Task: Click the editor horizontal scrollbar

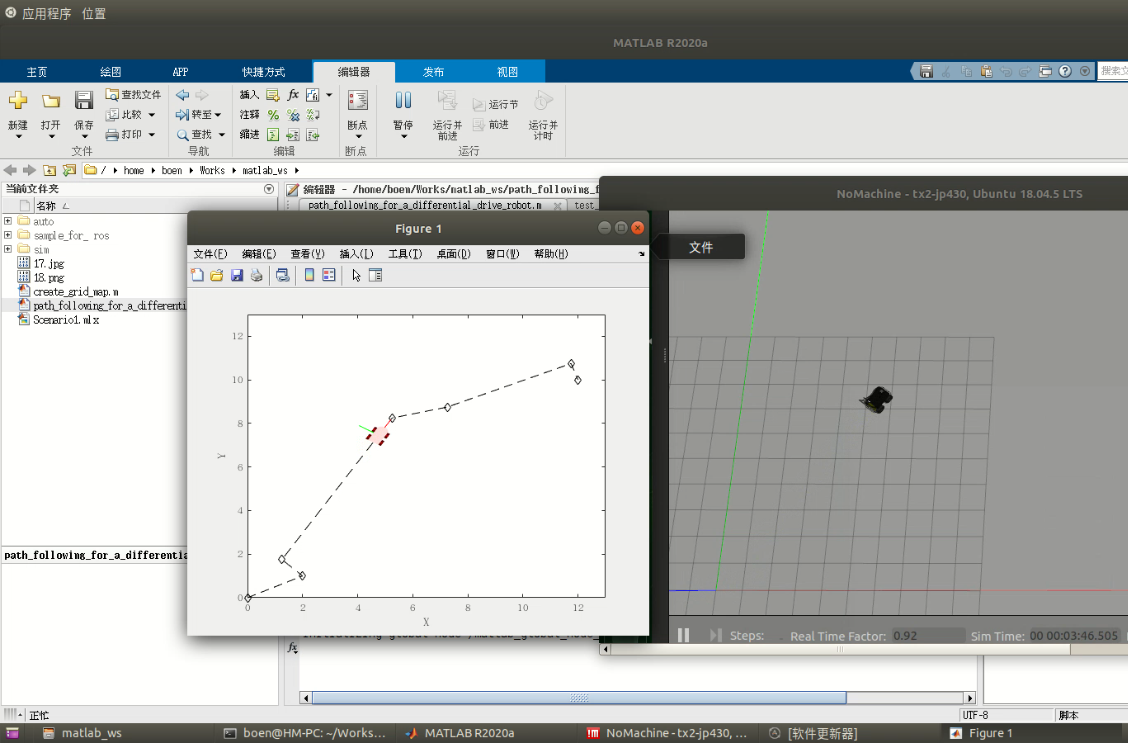Action: (579, 698)
